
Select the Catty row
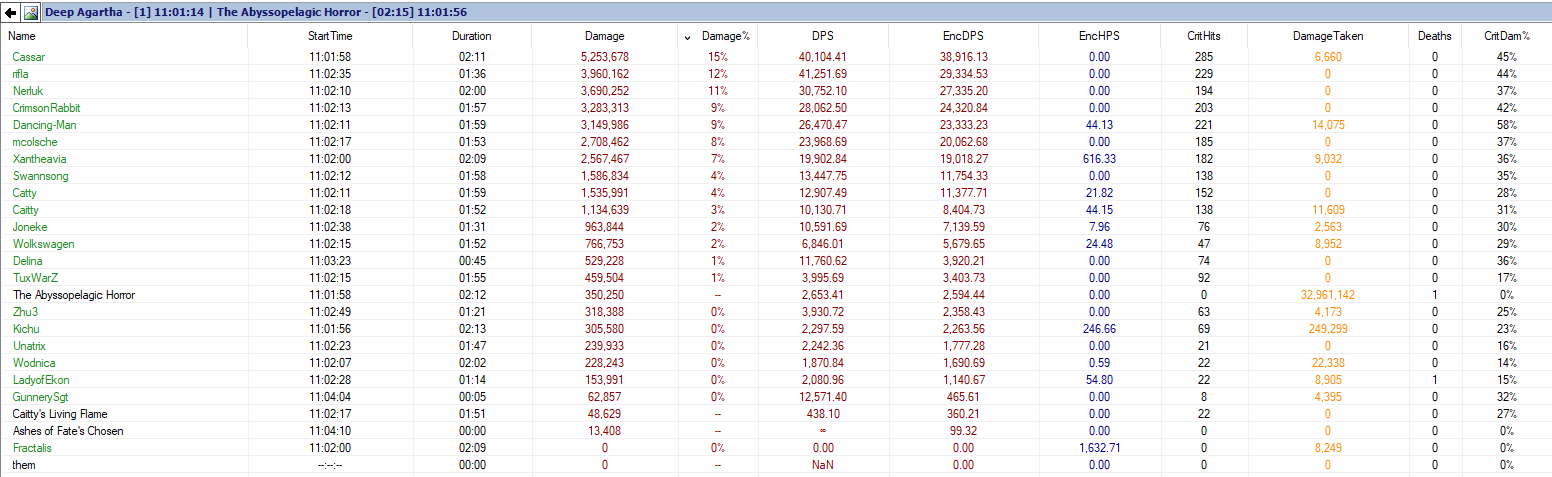click(776, 193)
